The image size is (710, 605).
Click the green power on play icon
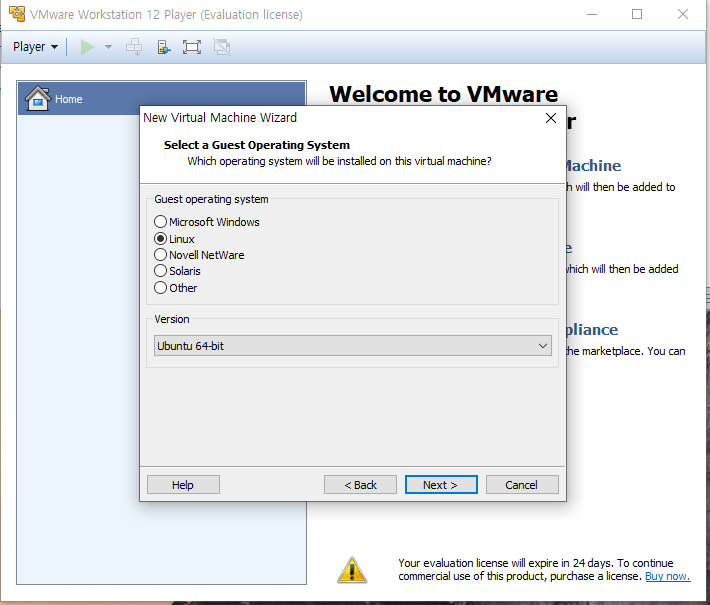pyautogui.click(x=87, y=47)
